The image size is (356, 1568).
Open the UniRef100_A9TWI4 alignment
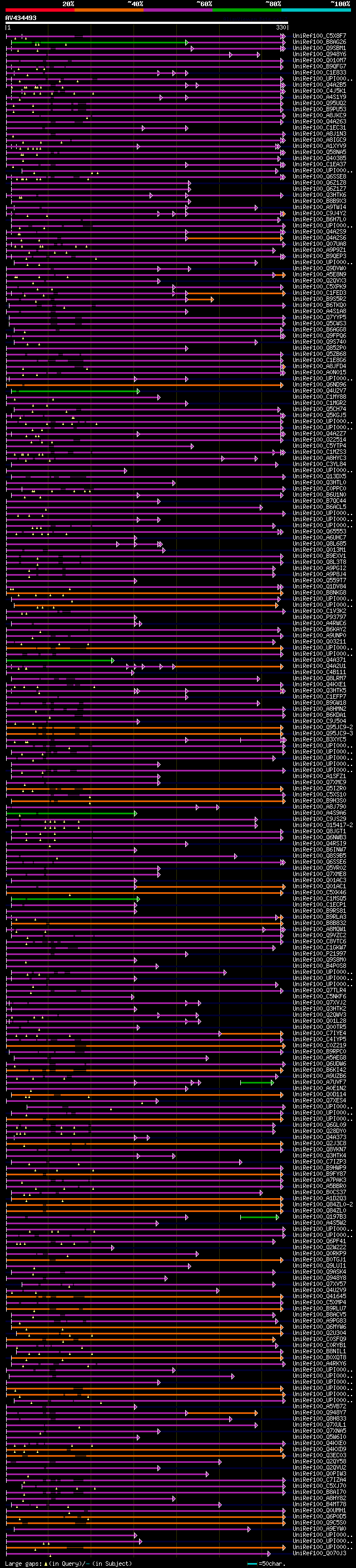click(x=319, y=207)
